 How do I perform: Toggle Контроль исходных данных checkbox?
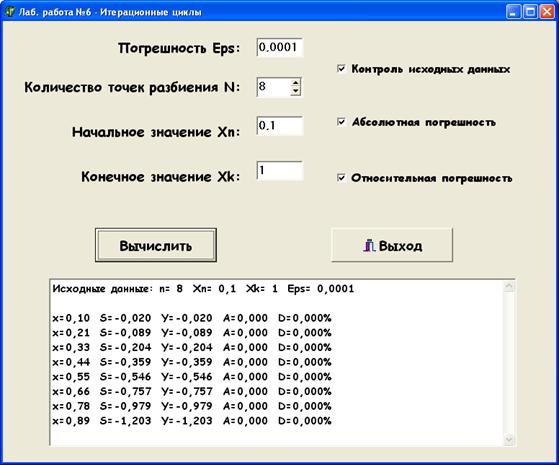(341, 68)
